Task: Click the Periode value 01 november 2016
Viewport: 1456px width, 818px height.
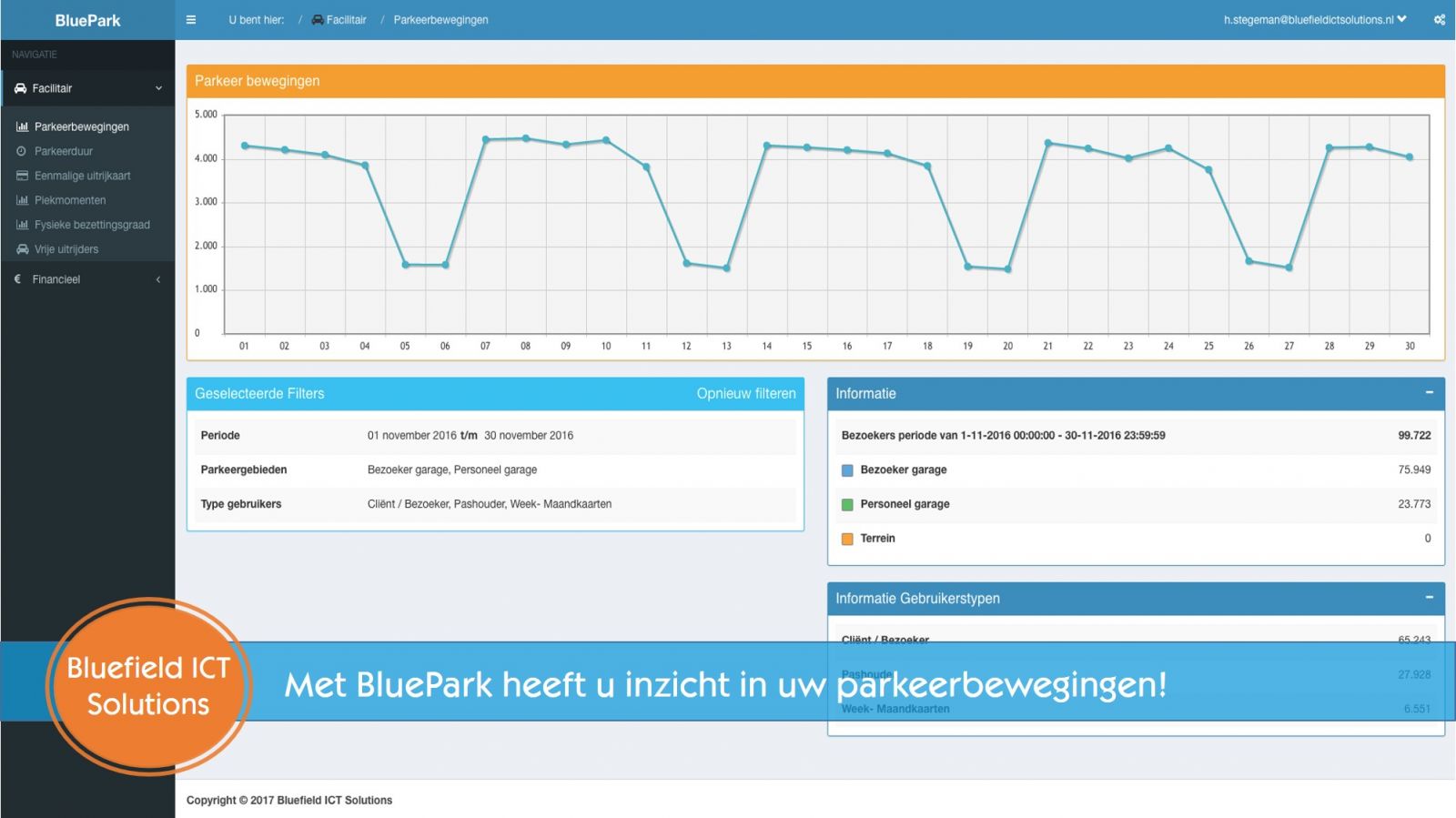Action: pos(412,436)
